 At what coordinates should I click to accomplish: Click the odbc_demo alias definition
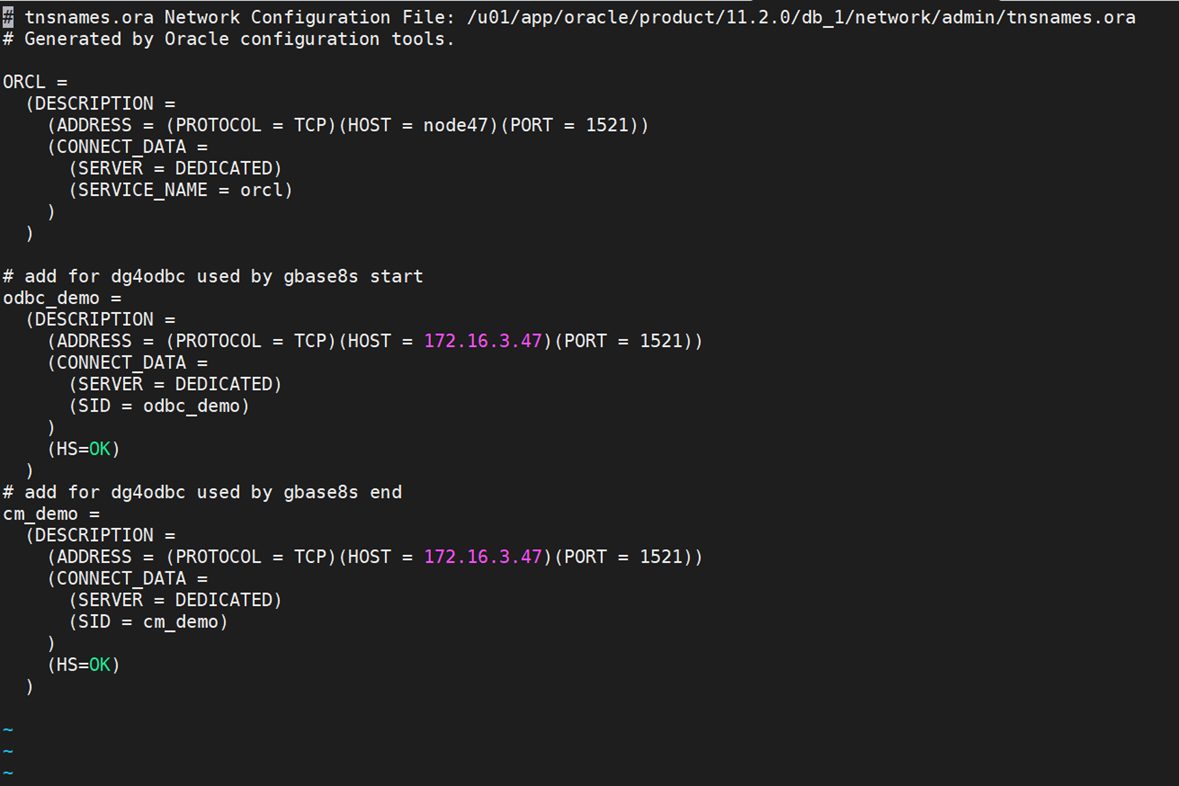pos(62,298)
